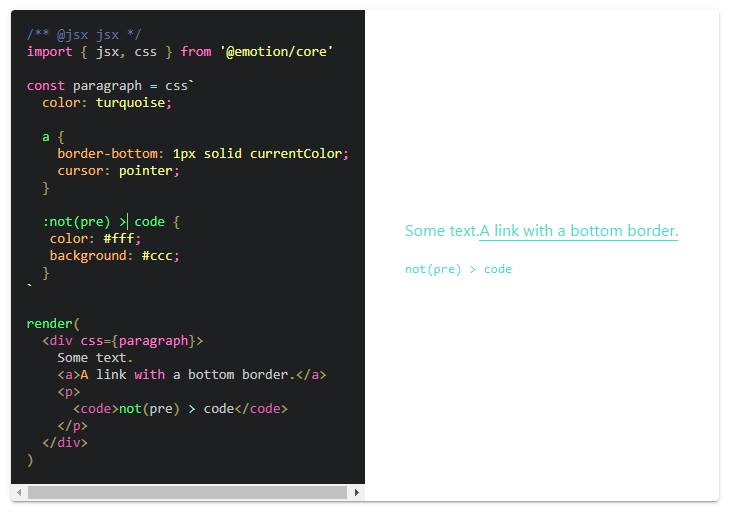Viewport: 731px width, 519px height.
Task: Click the scrollbar left arrow
Action: (19, 492)
